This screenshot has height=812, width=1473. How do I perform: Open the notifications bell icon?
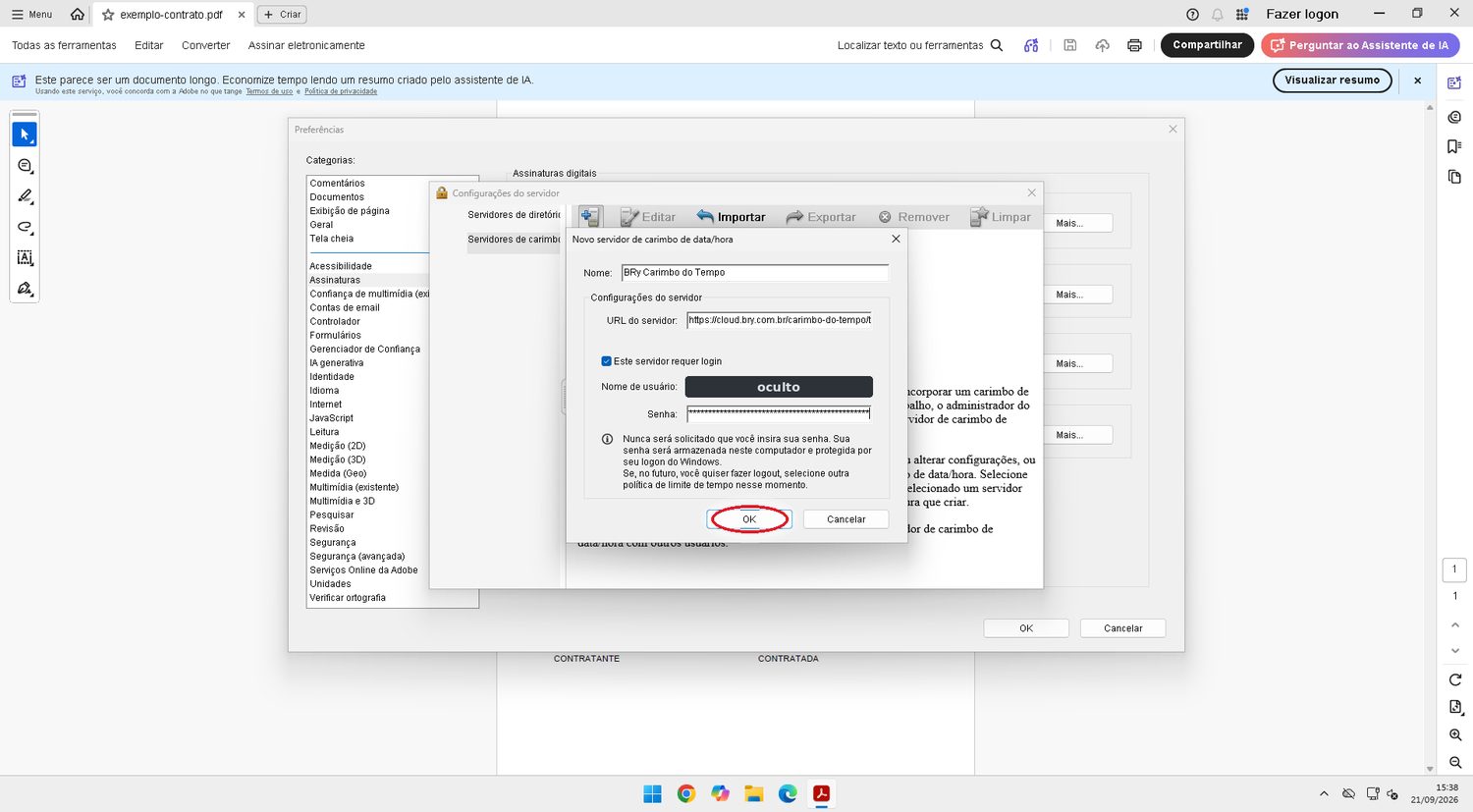coord(1218,14)
